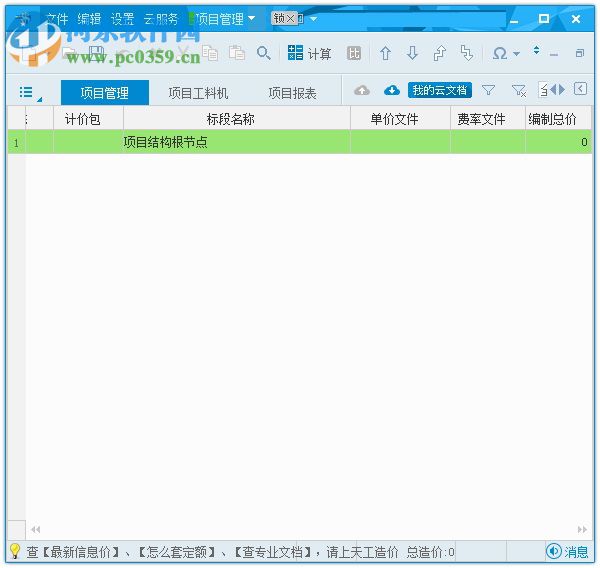Click the horizontal scroll left double arrow

[36, 529]
